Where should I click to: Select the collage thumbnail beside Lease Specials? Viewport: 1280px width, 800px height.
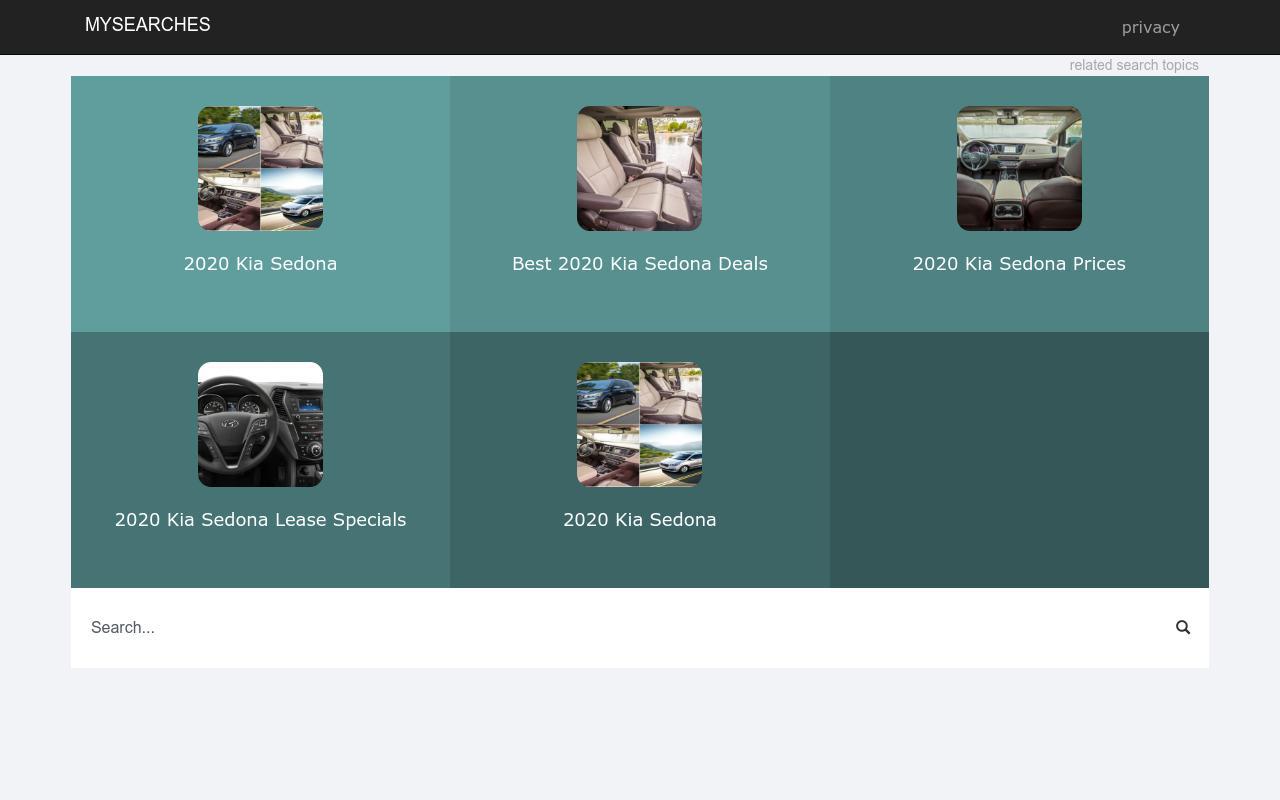pos(639,424)
